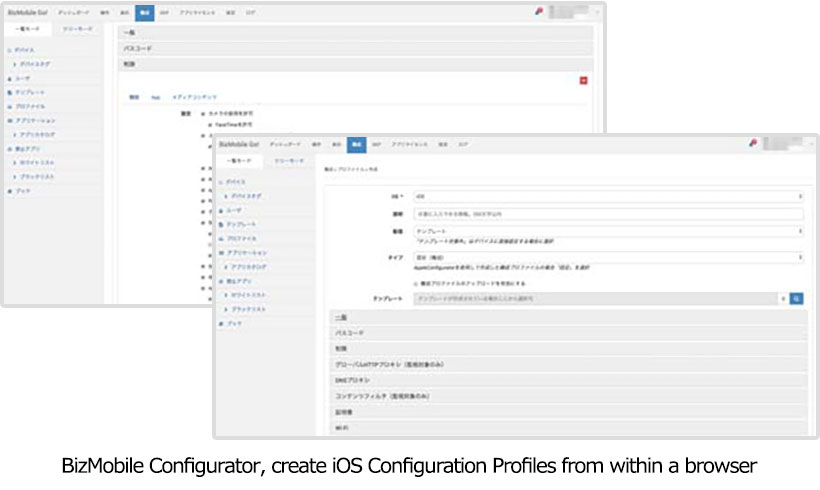Screen dimensions: 820x490
Task: Toggle the FaceTimeを許可 checkbox in the back window
Action: point(210,125)
